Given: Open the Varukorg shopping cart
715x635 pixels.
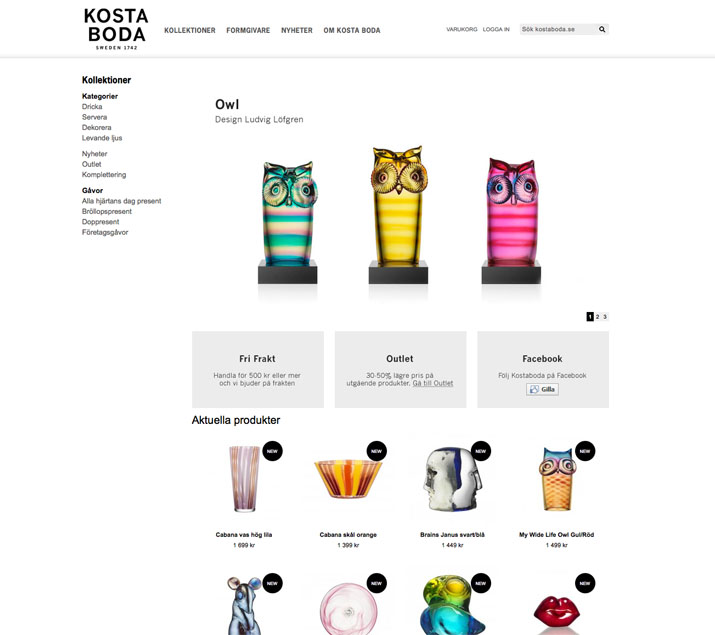Looking at the screenshot, I should click(462, 29).
